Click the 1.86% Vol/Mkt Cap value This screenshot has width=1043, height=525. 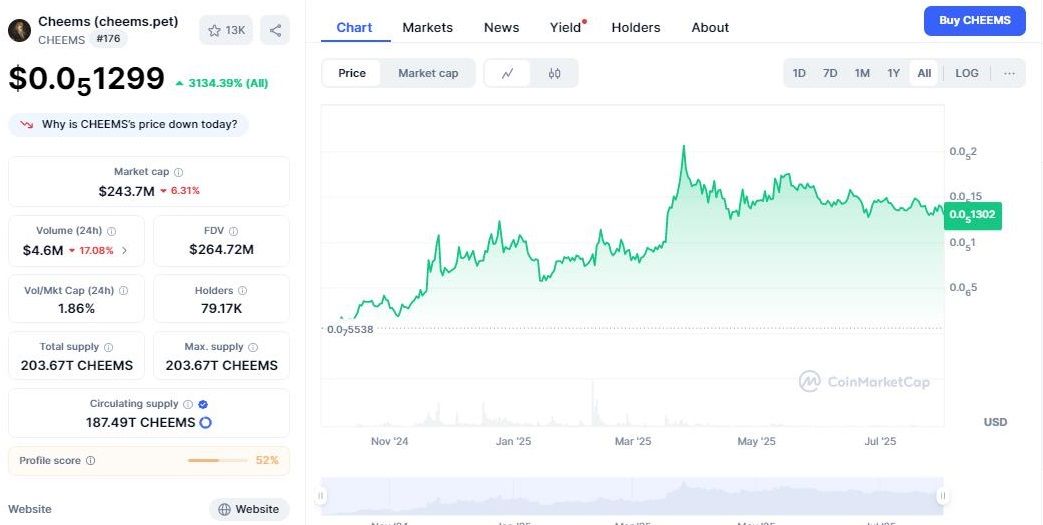[x=76, y=309]
